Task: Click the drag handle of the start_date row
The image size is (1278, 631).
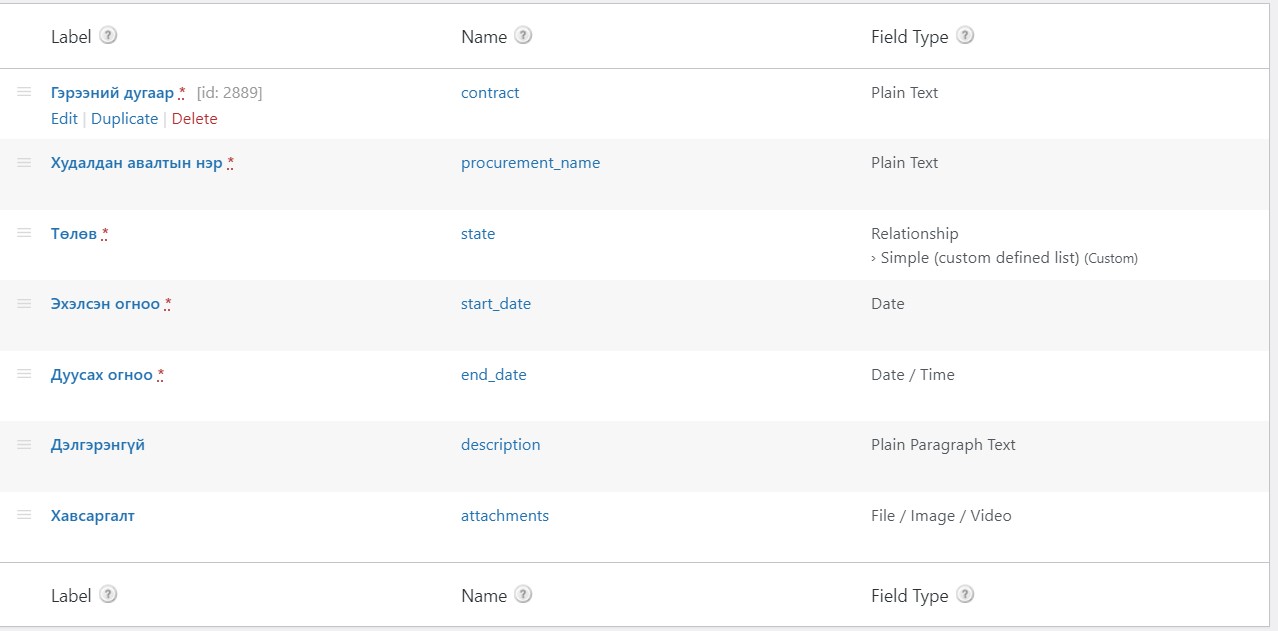Action: (24, 303)
